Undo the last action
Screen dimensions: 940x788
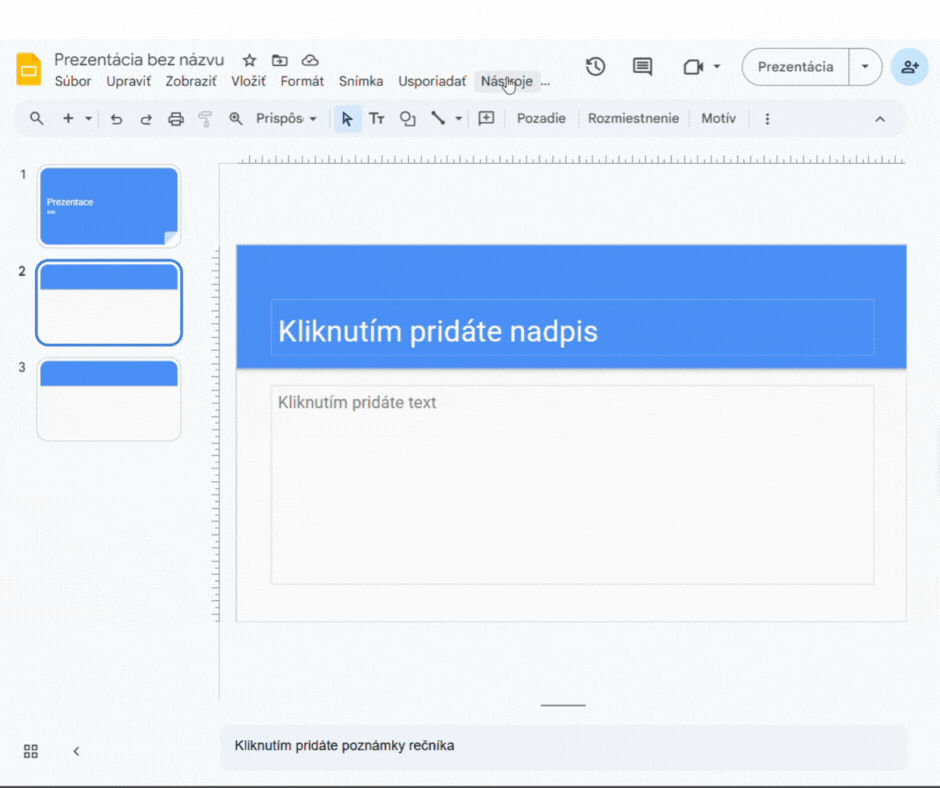point(116,119)
